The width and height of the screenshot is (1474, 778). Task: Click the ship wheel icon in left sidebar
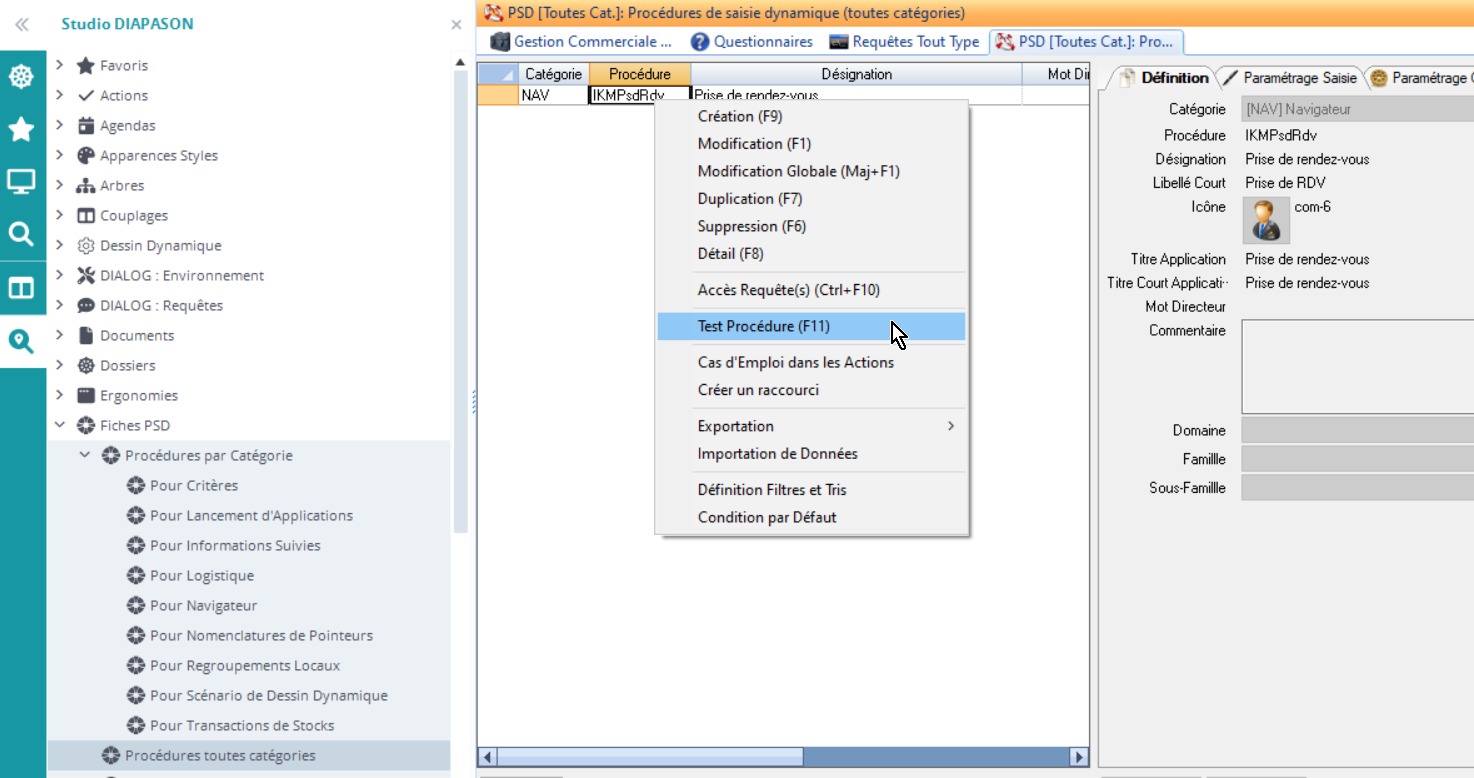[x=21, y=77]
